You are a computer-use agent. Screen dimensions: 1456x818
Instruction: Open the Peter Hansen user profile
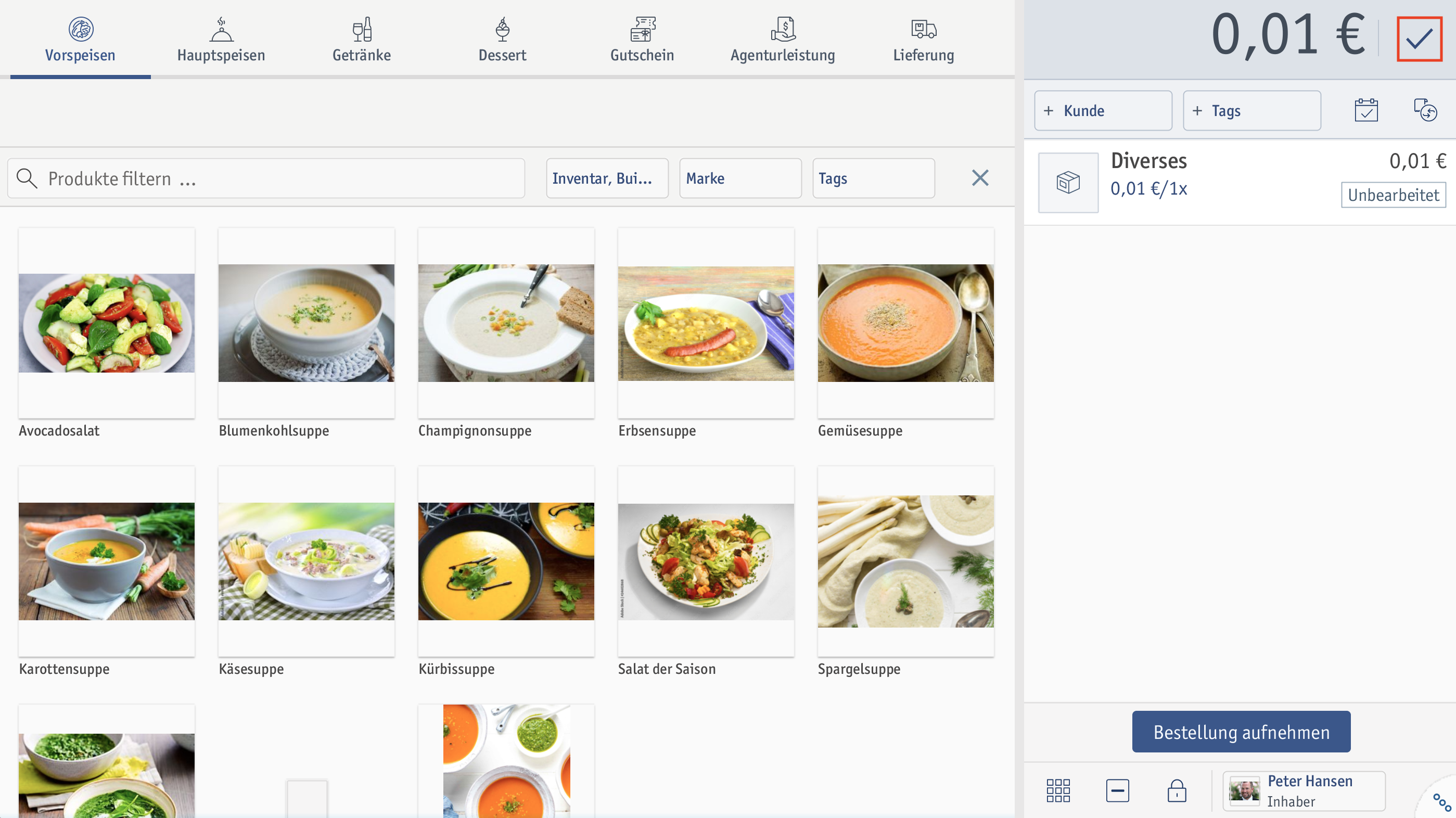(1304, 791)
